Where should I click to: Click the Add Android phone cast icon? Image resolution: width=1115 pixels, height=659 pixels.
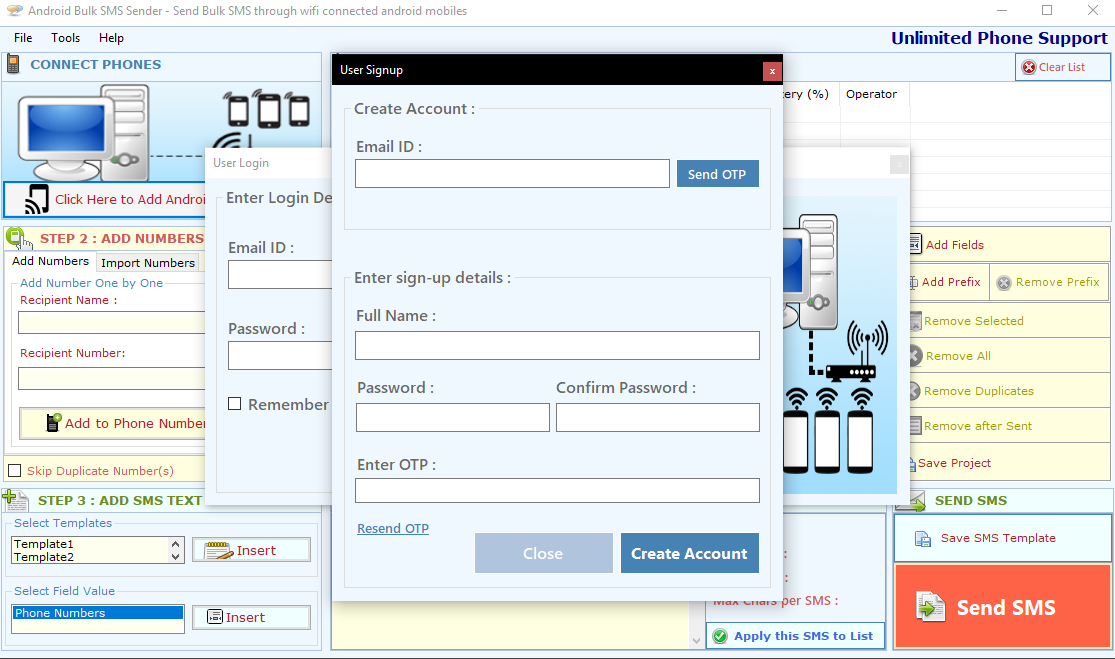tap(37, 199)
